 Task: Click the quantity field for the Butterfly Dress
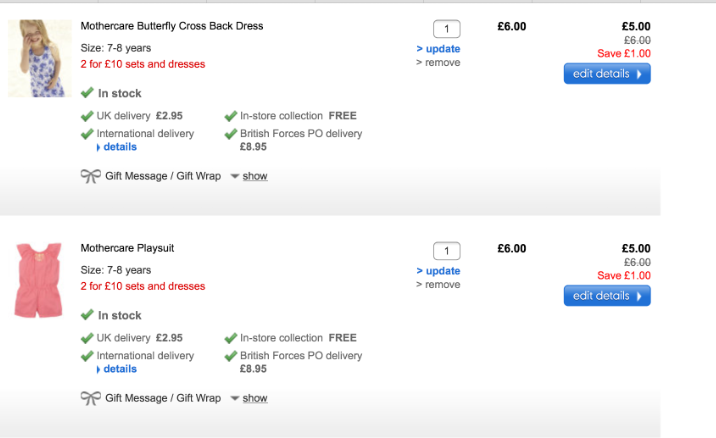446,29
